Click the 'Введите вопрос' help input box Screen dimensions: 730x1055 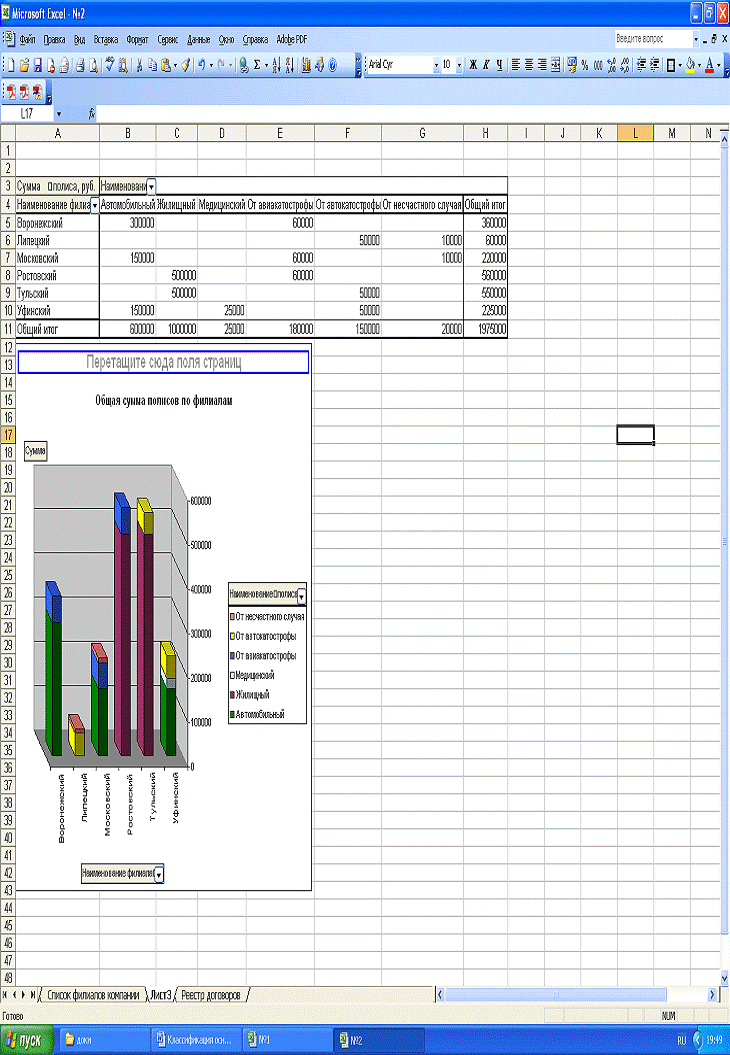click(x=654, y=39)
